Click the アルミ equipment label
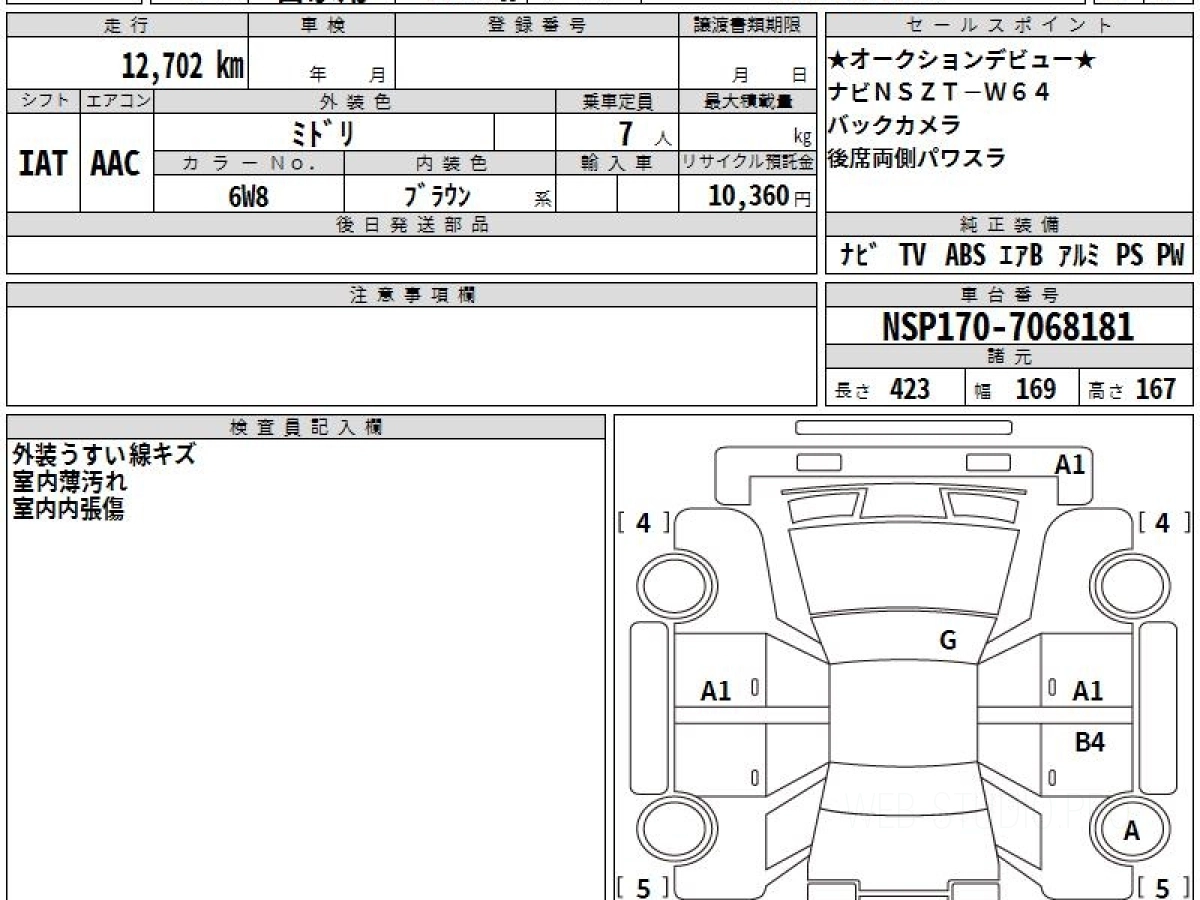The height and width of the screenshot is (900, 1200). click(1080, 255)
